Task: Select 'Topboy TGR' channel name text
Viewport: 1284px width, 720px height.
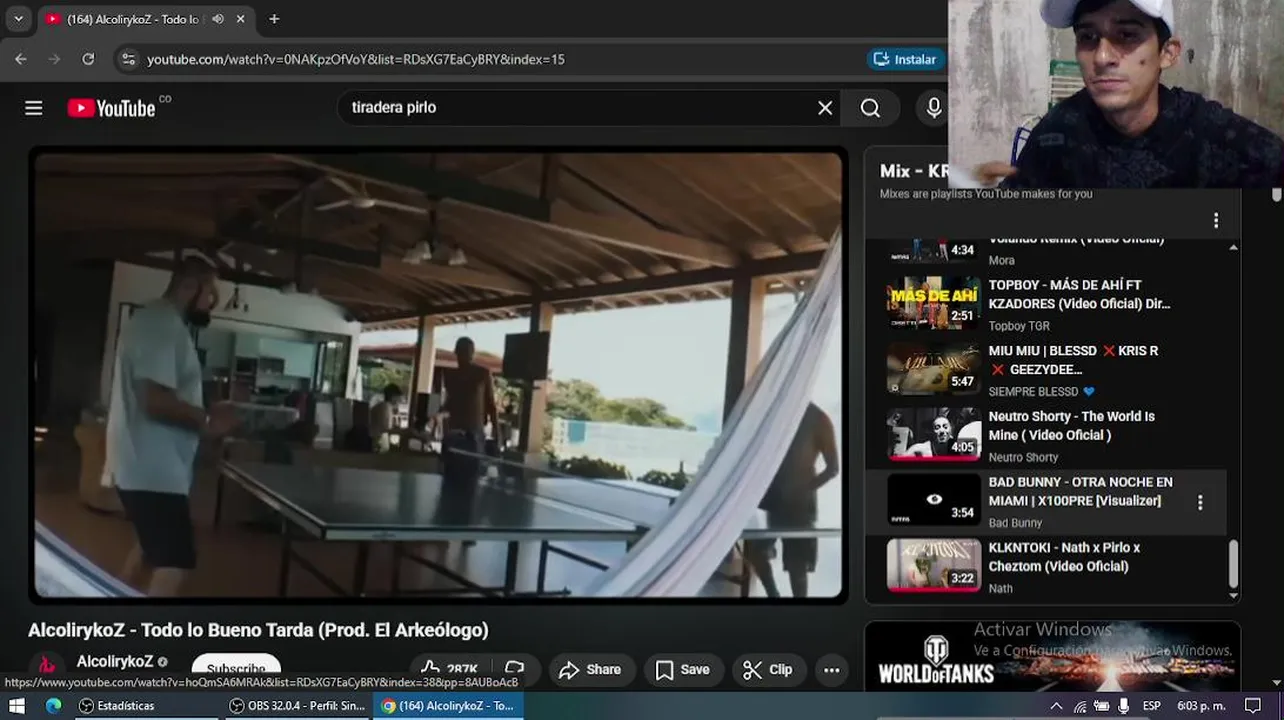Action: click(x=1019, y=326)
